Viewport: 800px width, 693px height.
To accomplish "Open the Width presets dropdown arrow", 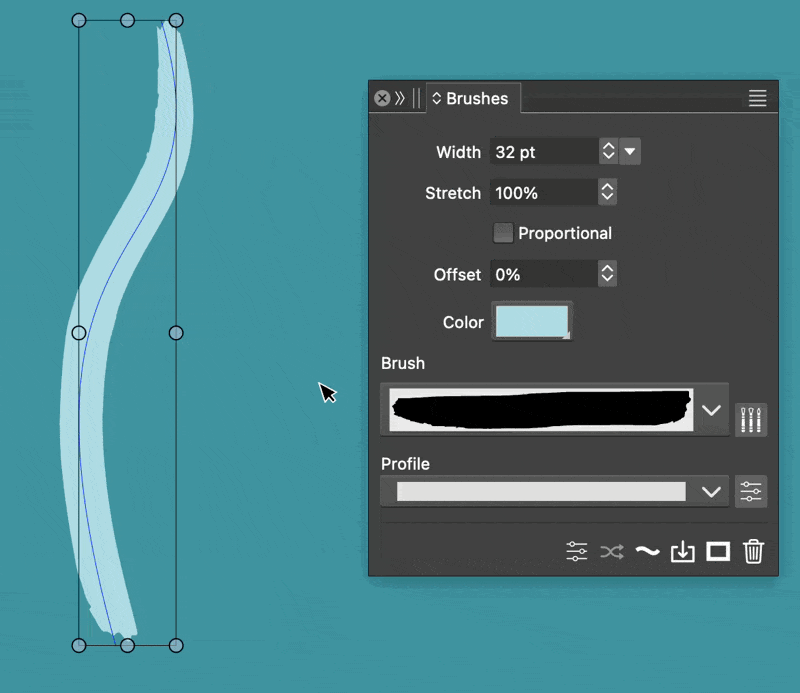I will 630,152.
